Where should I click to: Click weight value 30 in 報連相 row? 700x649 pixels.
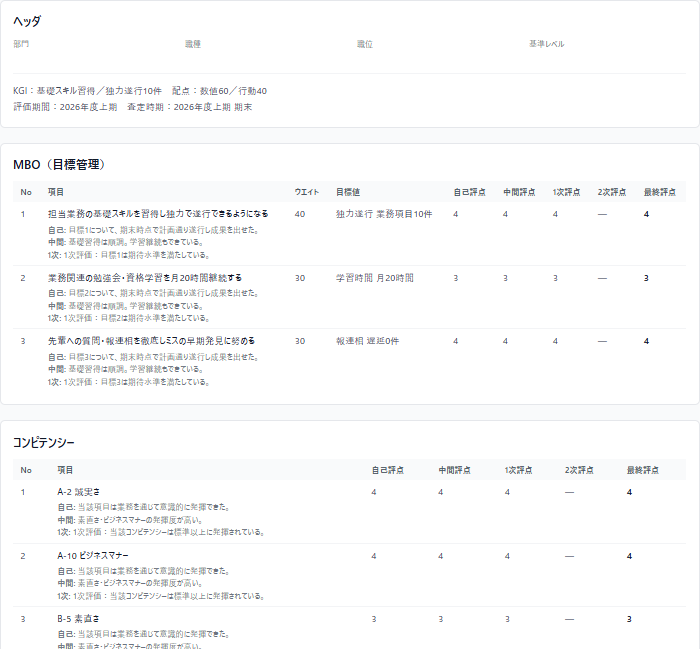point(300,341)
